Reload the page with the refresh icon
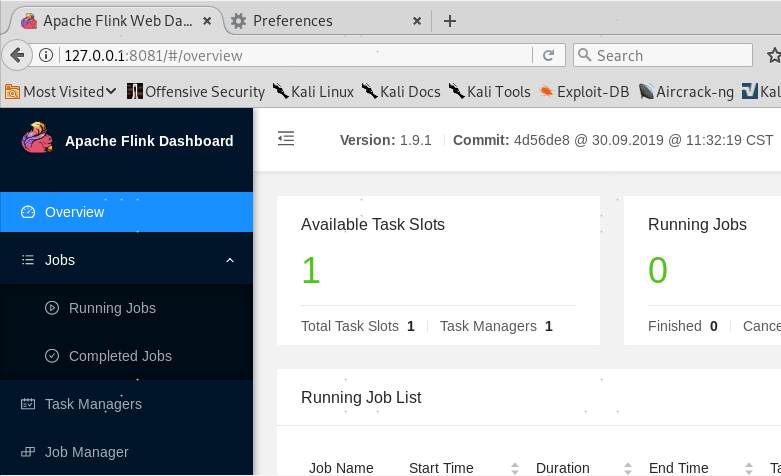 [548, 55]
